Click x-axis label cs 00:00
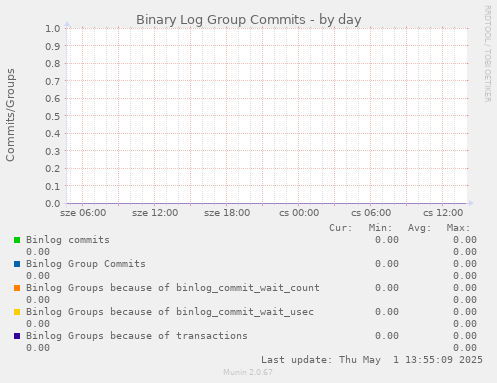Image resolution: width=497 pixels, height=383 pixels. [299, 213]
